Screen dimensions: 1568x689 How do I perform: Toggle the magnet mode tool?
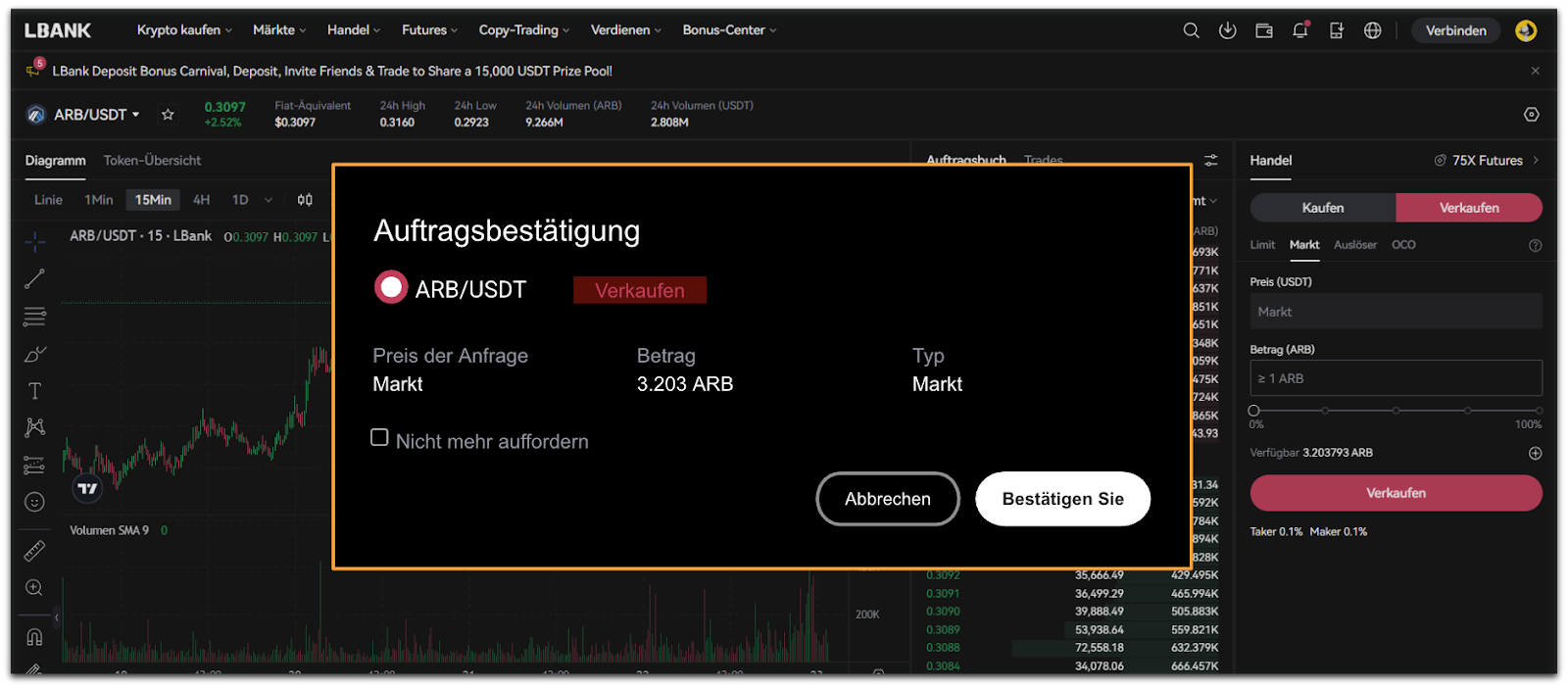click(34, 637)
